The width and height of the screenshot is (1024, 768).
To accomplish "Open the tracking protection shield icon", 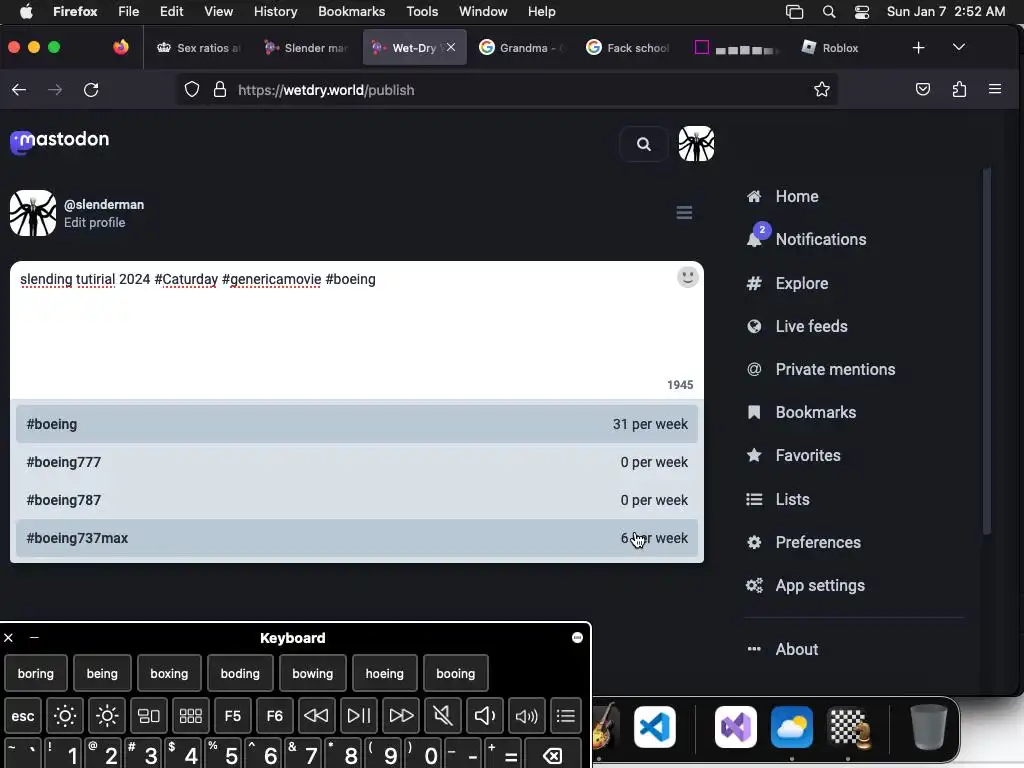I will [191, 89].
